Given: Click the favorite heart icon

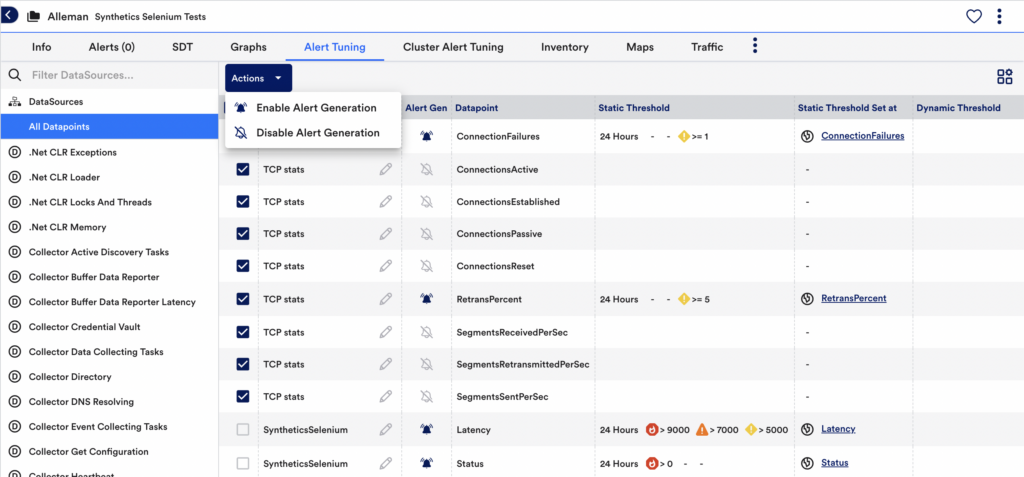Looking at the screenshot, I should tap(973, 16).
